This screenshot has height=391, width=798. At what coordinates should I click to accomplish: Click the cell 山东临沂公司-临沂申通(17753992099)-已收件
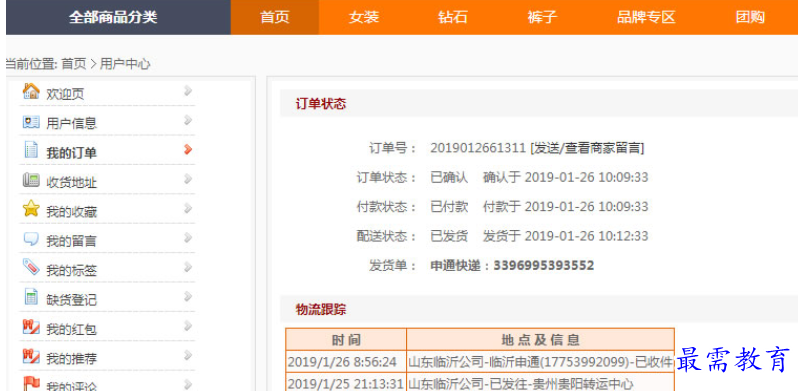(540, 362)
